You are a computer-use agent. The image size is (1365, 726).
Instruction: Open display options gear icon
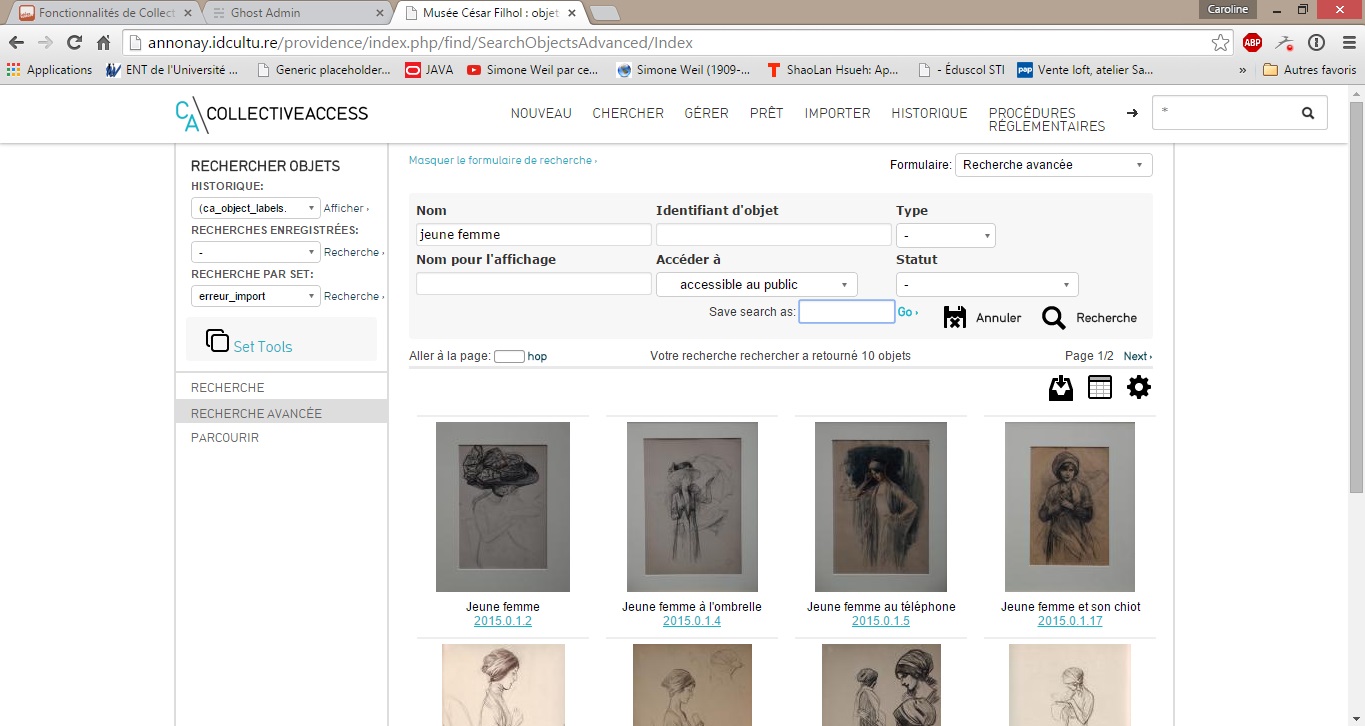pos(1139,388)
